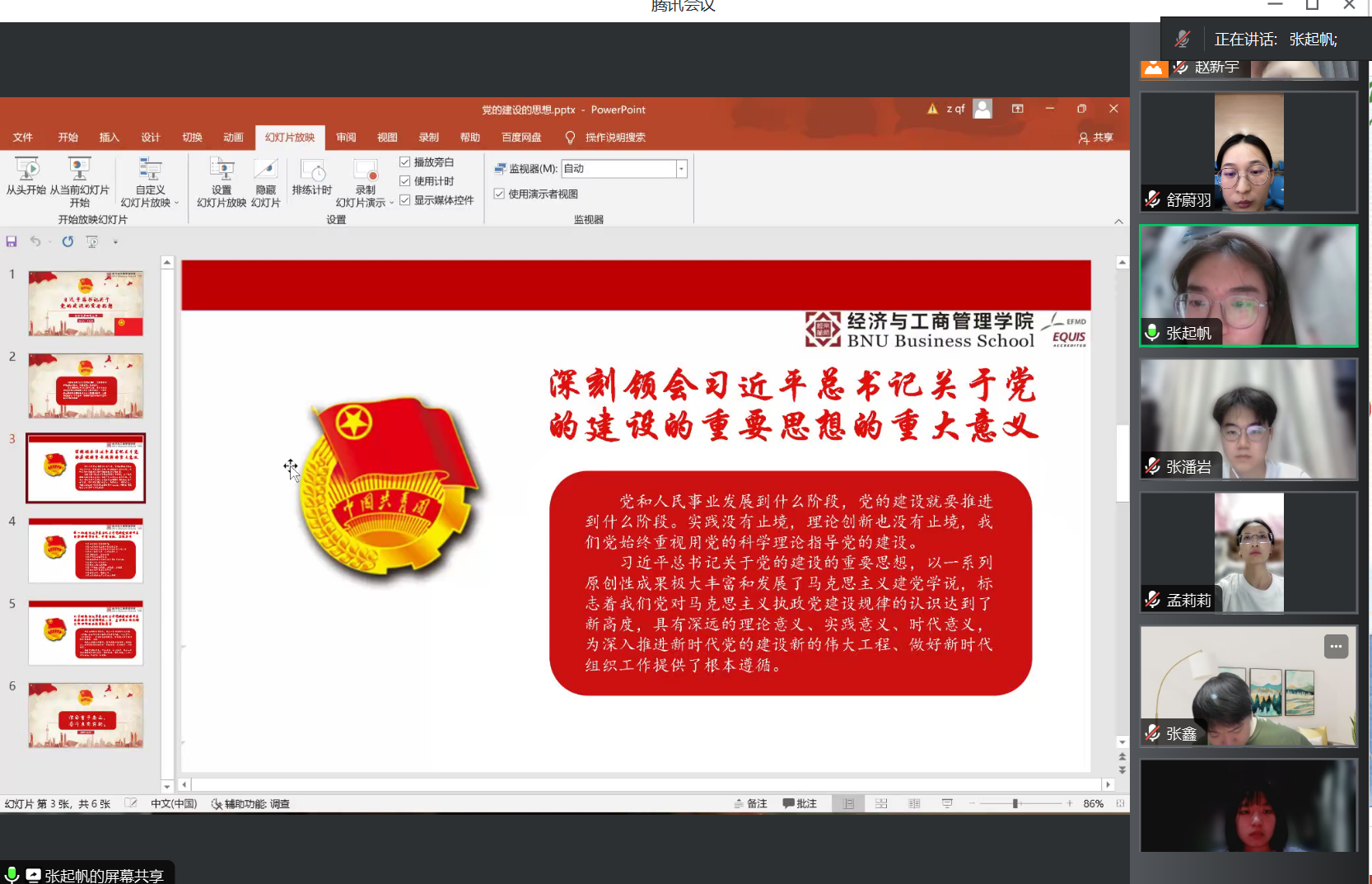1372x884 pixels.
Task: Open the Notes (备注) pane button
Action: [750, 803]
